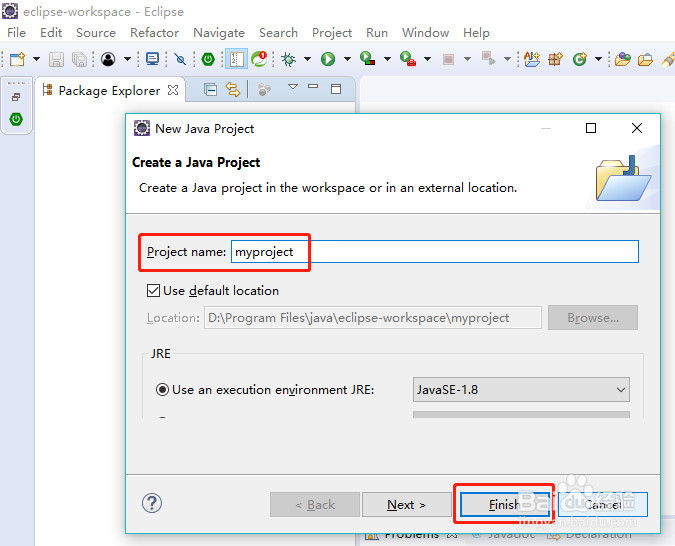675x546 pixels.
Task: Click the disabled Location path field
Action: pyautogui.click(x=373, y=318)
